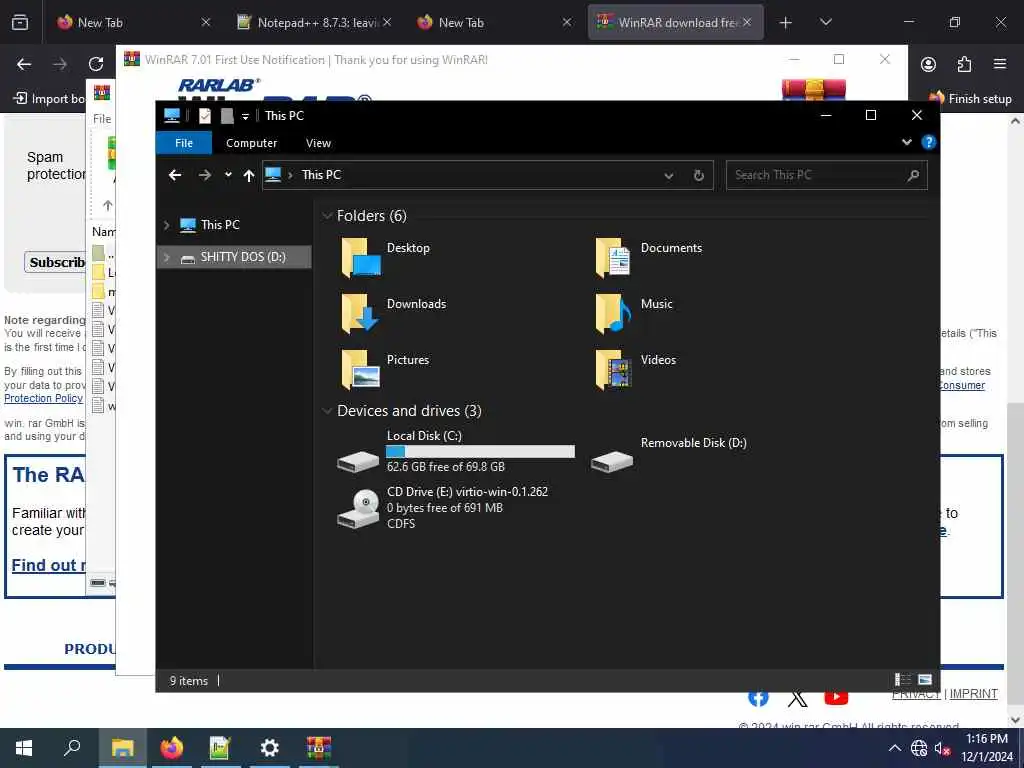Open the File ribbon tab
Image resolution: width=1024 pixels, height=768 pixels.
pos(184,143)
